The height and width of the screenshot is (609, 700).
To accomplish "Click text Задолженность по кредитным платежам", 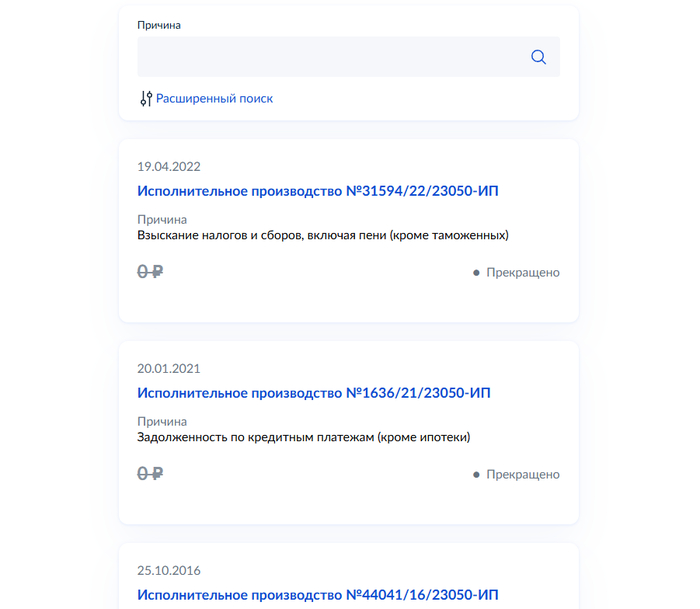I will click(x=255, y=437).
